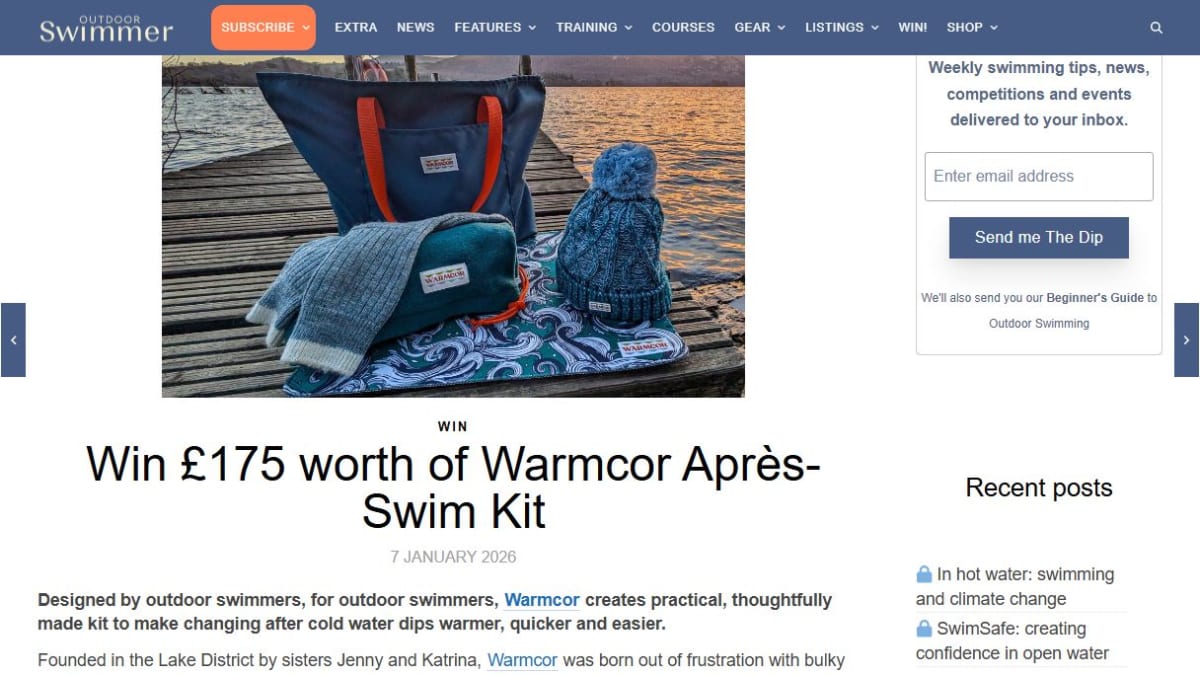The image size is (1200, 675).
Task: Click lock icon beside In hot water post
Action: (x=924, y=574)
